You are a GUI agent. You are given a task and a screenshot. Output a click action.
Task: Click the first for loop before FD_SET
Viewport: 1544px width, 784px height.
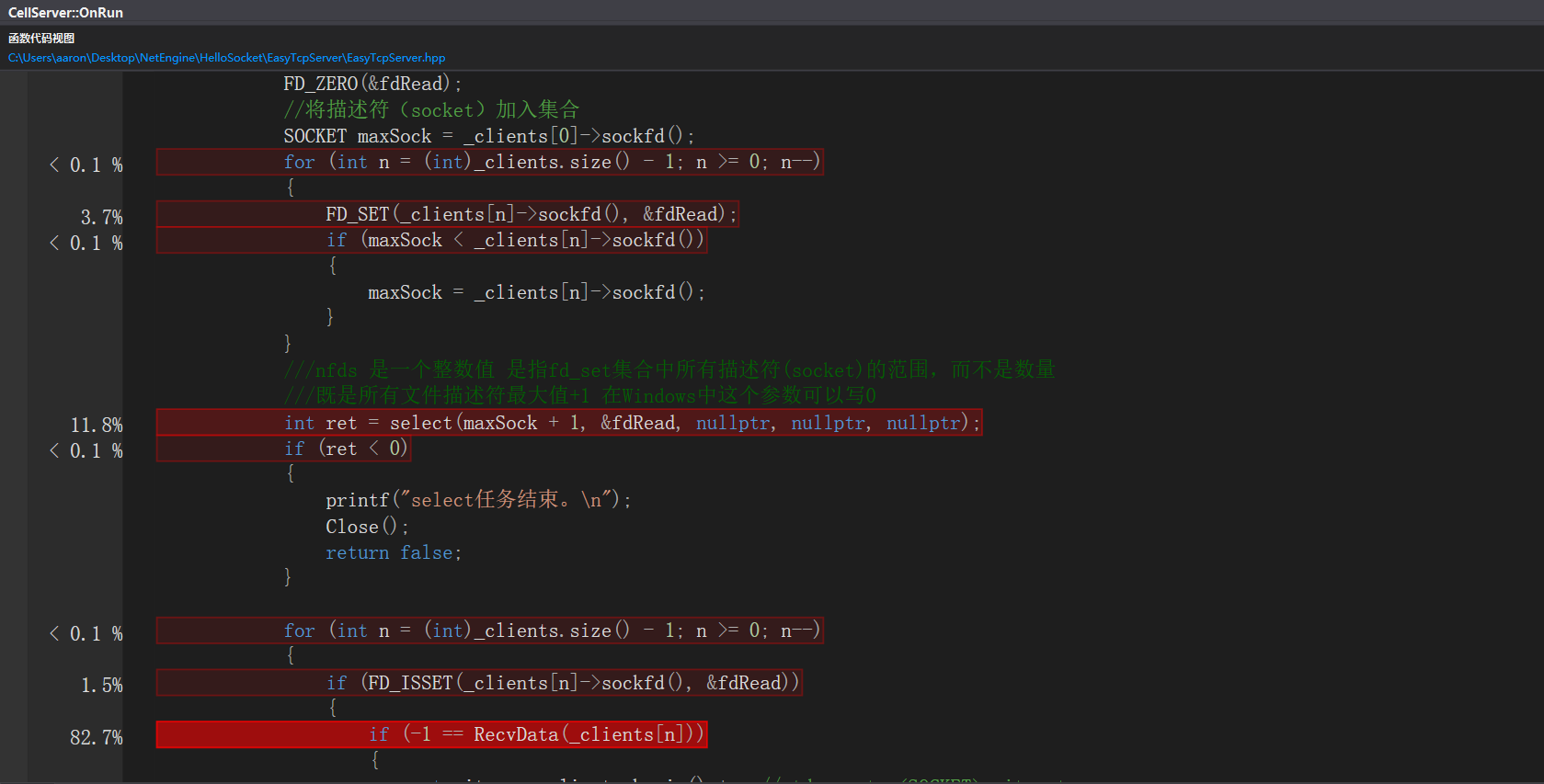click(489, 162)
